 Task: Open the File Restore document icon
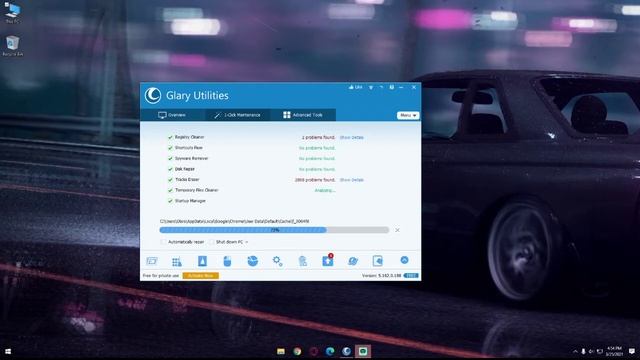[378, 261]
